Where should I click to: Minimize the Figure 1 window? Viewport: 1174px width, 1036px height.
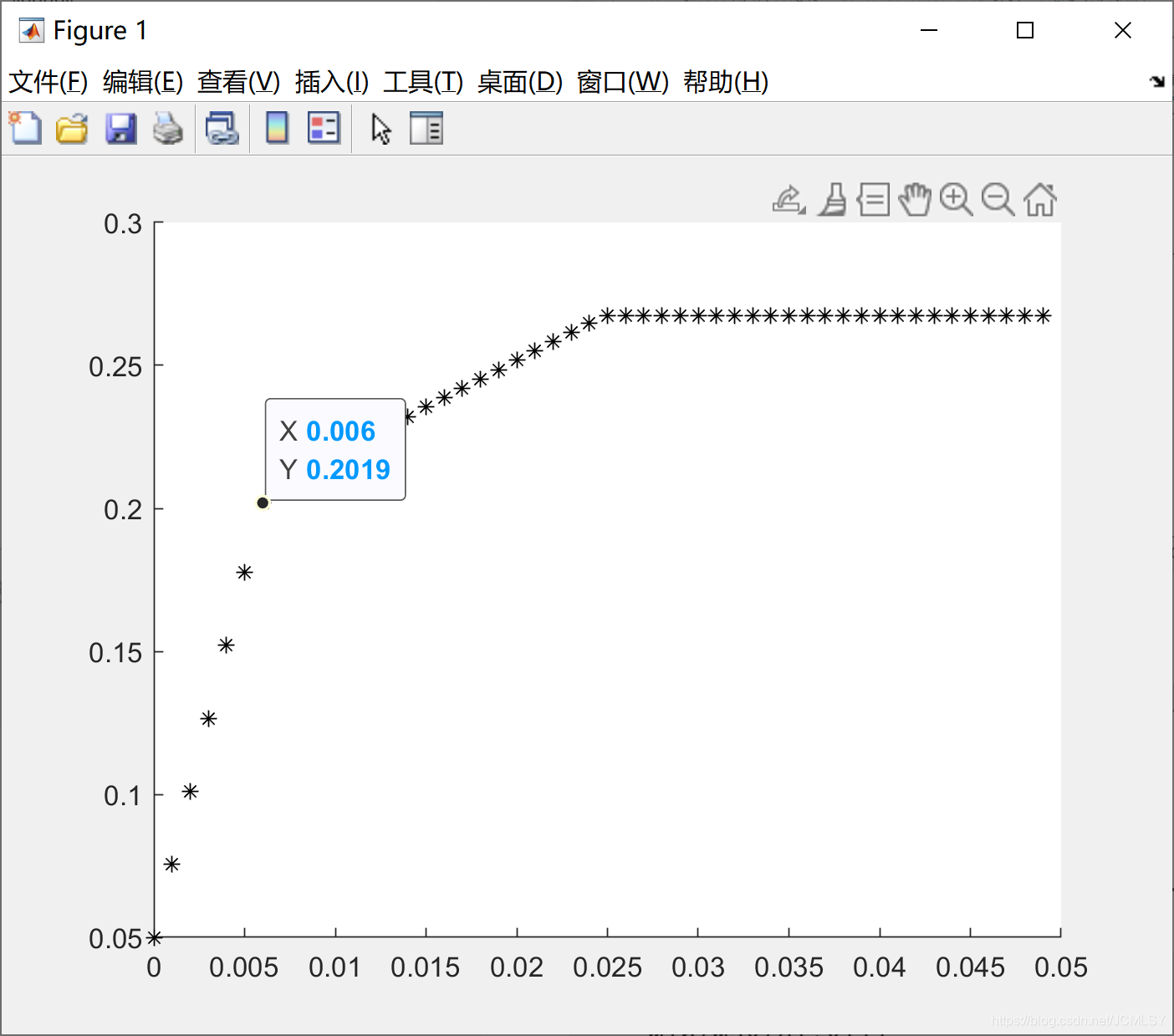(x=929, y=31)
